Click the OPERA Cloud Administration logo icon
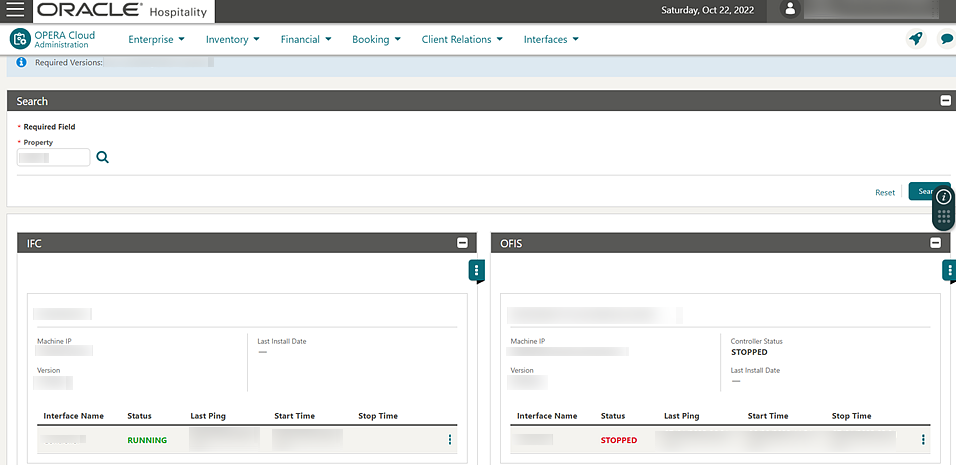Viewport: 956px width, 465px height. [x=20, y=39]
